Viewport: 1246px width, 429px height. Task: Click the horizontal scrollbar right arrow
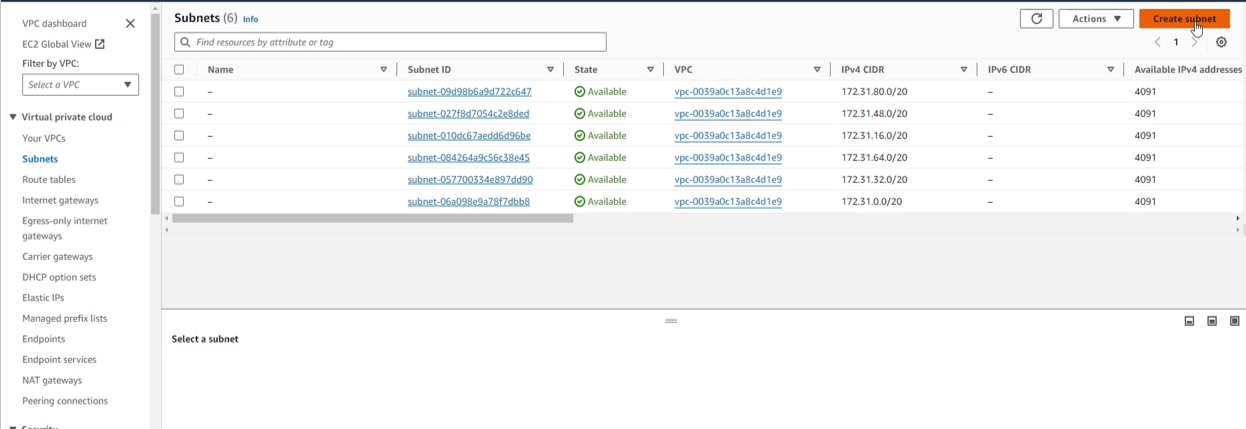1237,218
